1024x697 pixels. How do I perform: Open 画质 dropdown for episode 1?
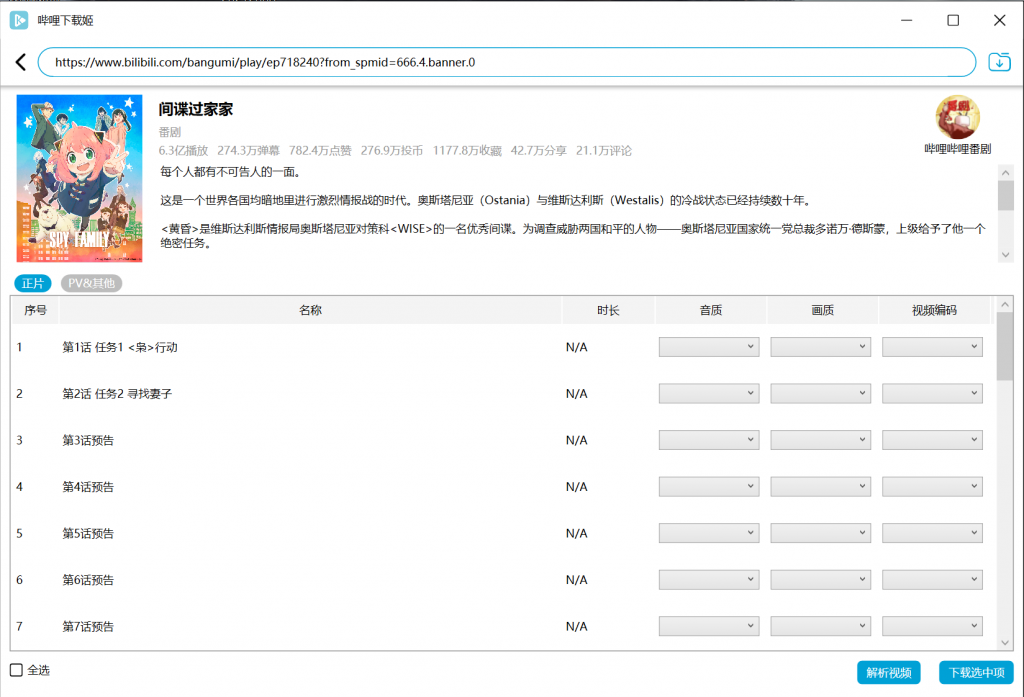(x=820, y=347)
